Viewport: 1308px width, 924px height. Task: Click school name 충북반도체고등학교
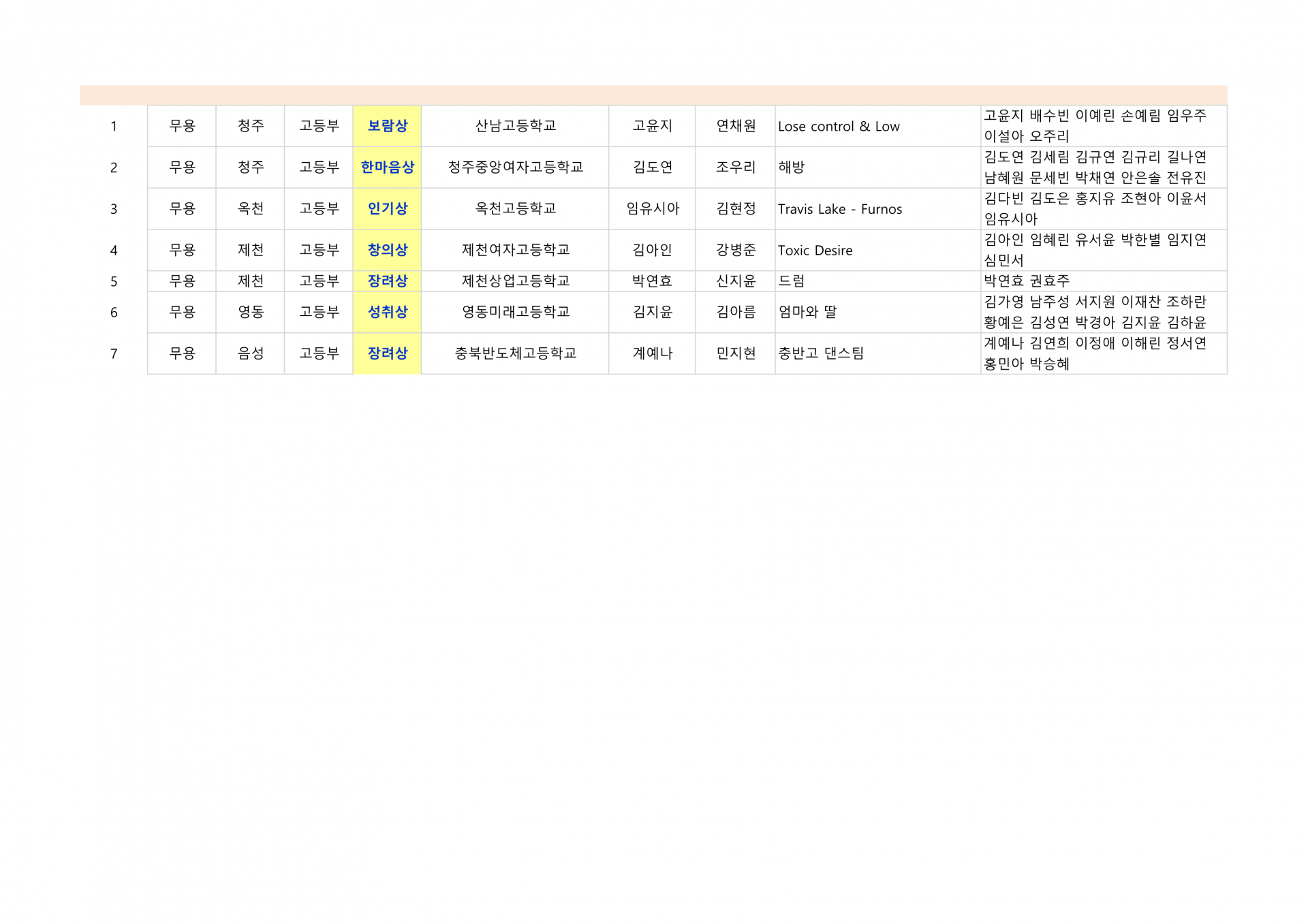click(515, 353)
